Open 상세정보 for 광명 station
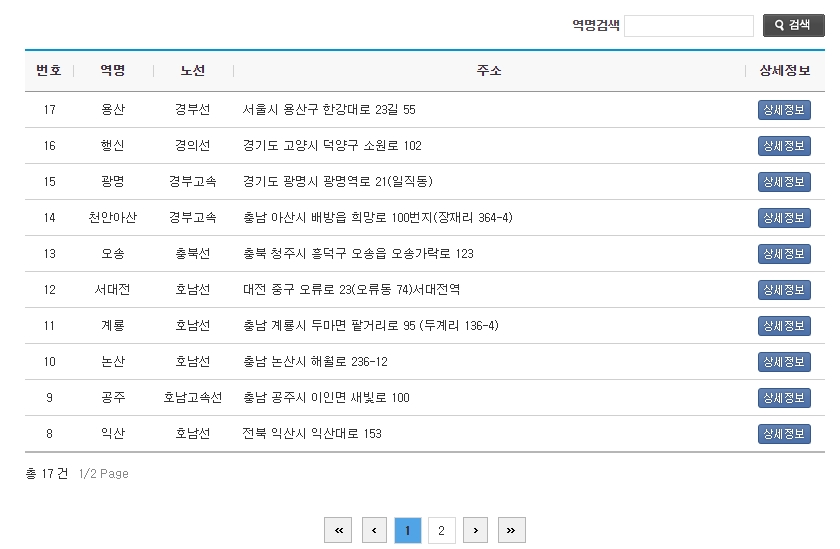 (x=784, y=182)
